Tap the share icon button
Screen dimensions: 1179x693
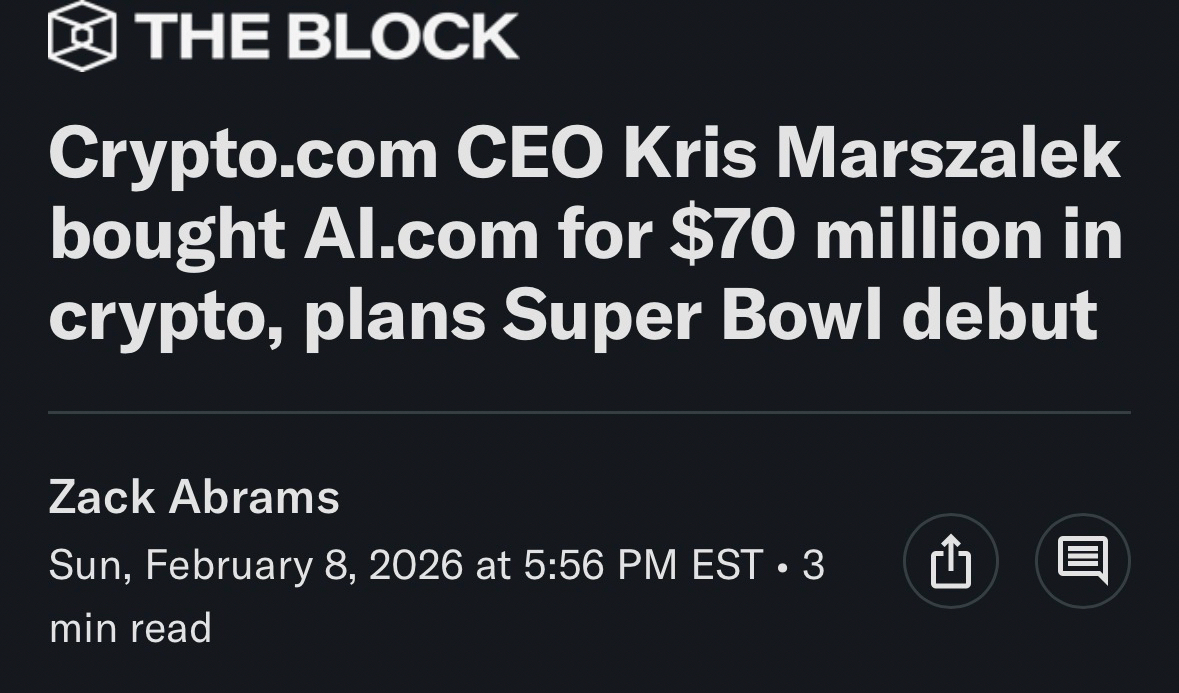click(950, 561)
